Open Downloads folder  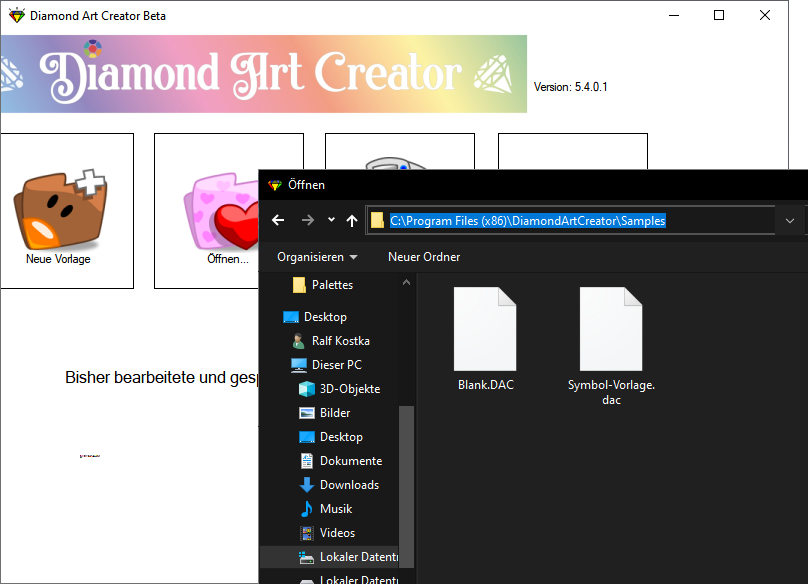[x=339, y=485]
